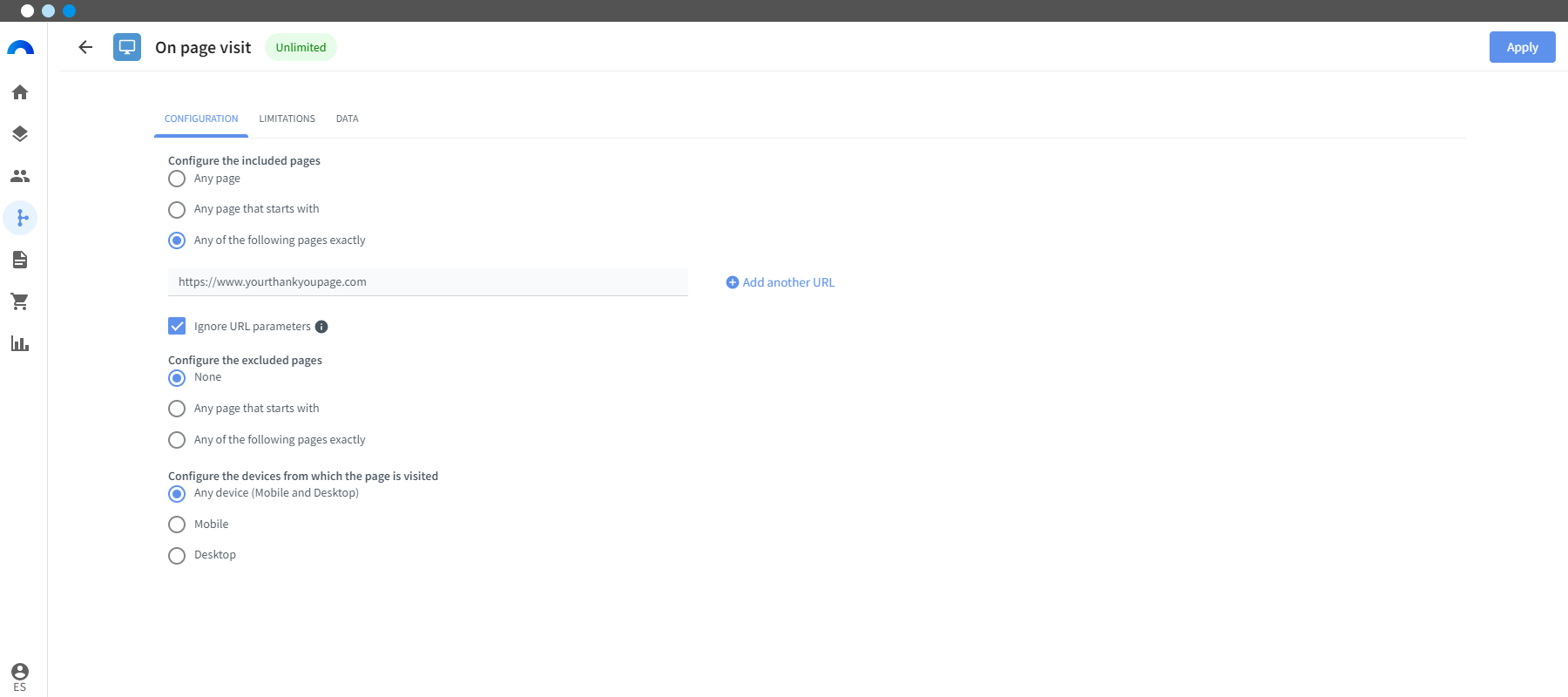The height and width of the screenshot is (697, 1568).
Task: Select excluded 'Any of the following pages exactly'
Action: tap(177, 440)
